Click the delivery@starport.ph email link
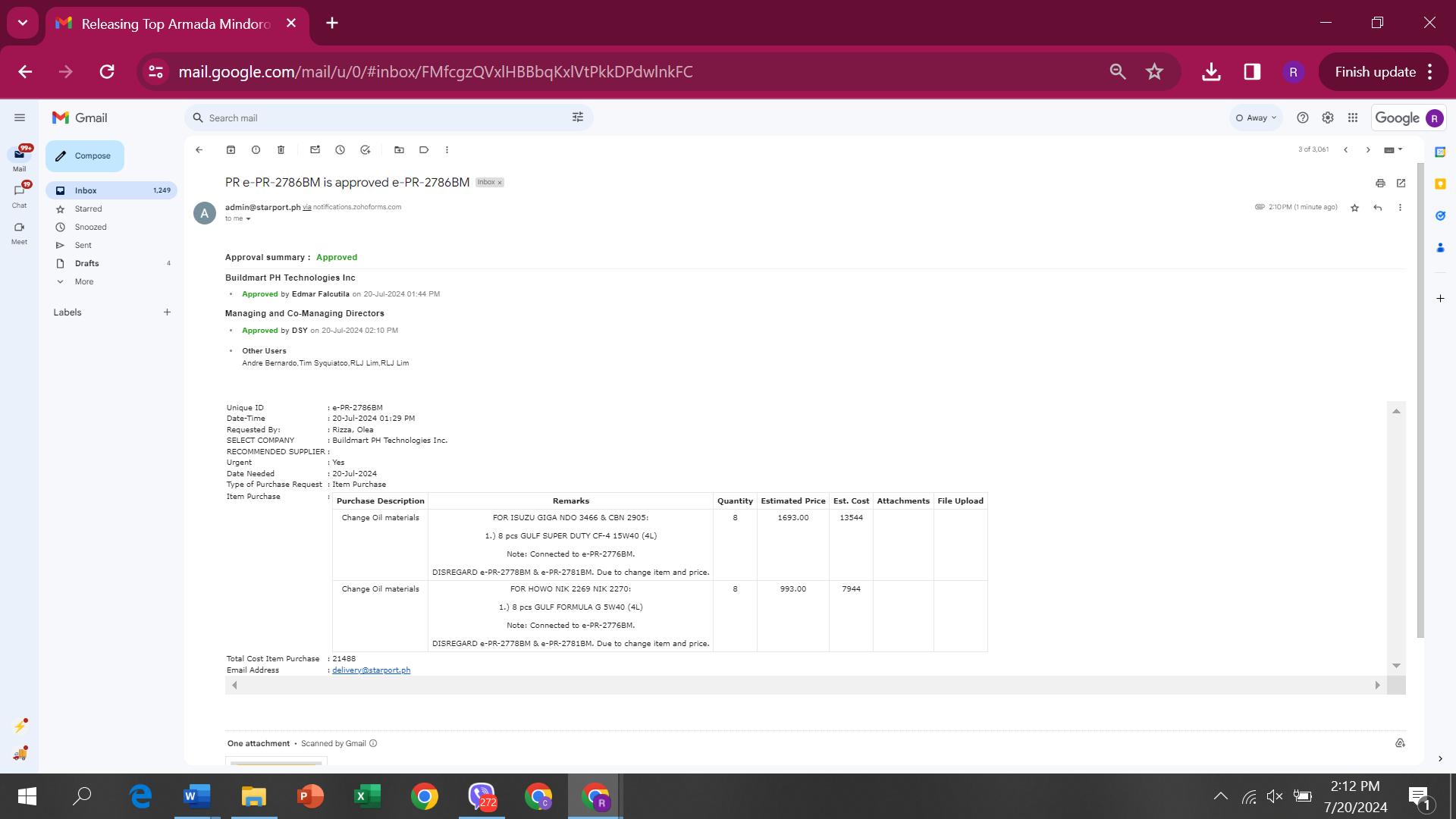The height and width of the screenshot is (819, 1456). tap(371, 670)
